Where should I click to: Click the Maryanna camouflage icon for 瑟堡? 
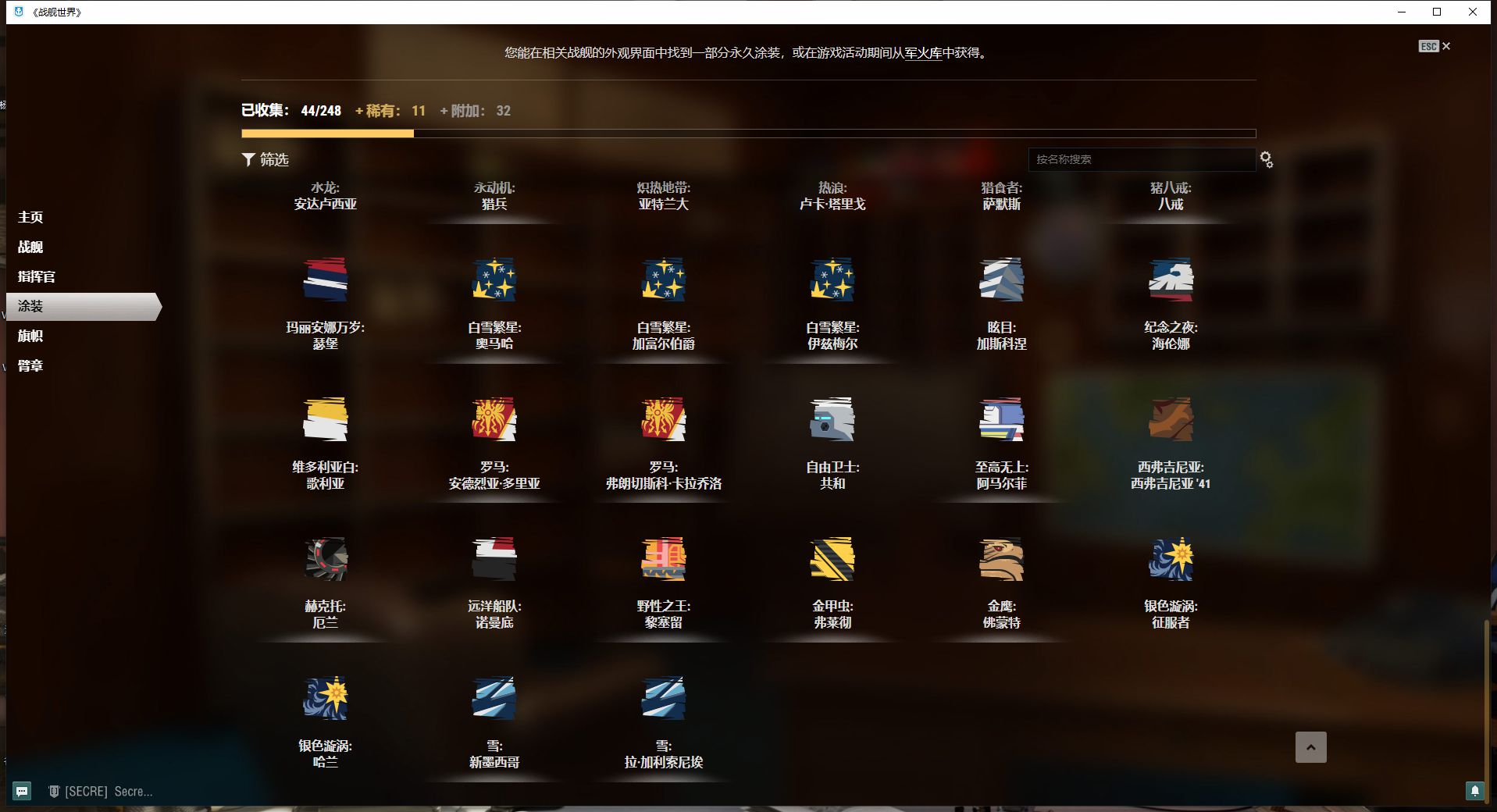[325, 280]
